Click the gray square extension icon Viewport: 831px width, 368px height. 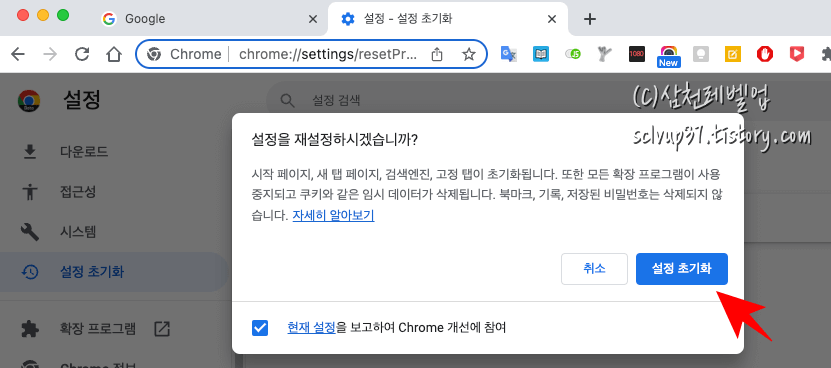click(701, 54)
